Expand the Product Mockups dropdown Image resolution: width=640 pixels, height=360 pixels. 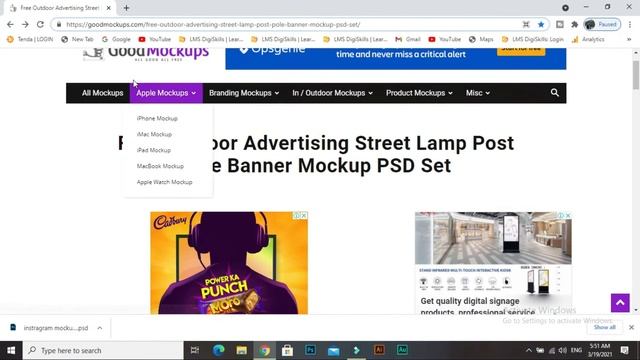pos(419,93)
